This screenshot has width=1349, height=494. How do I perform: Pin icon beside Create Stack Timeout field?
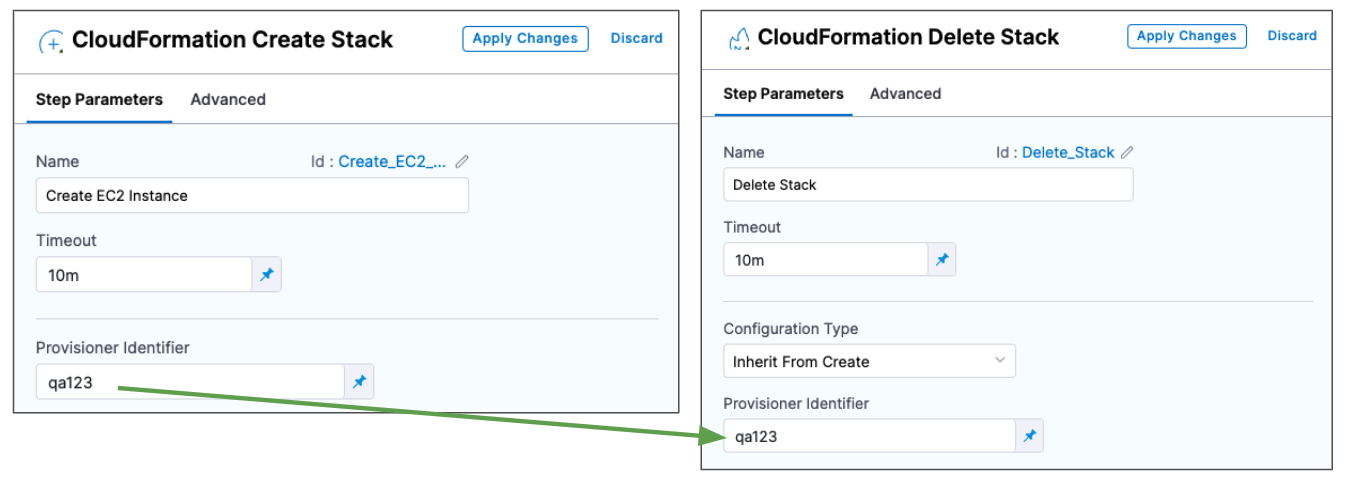267,275
